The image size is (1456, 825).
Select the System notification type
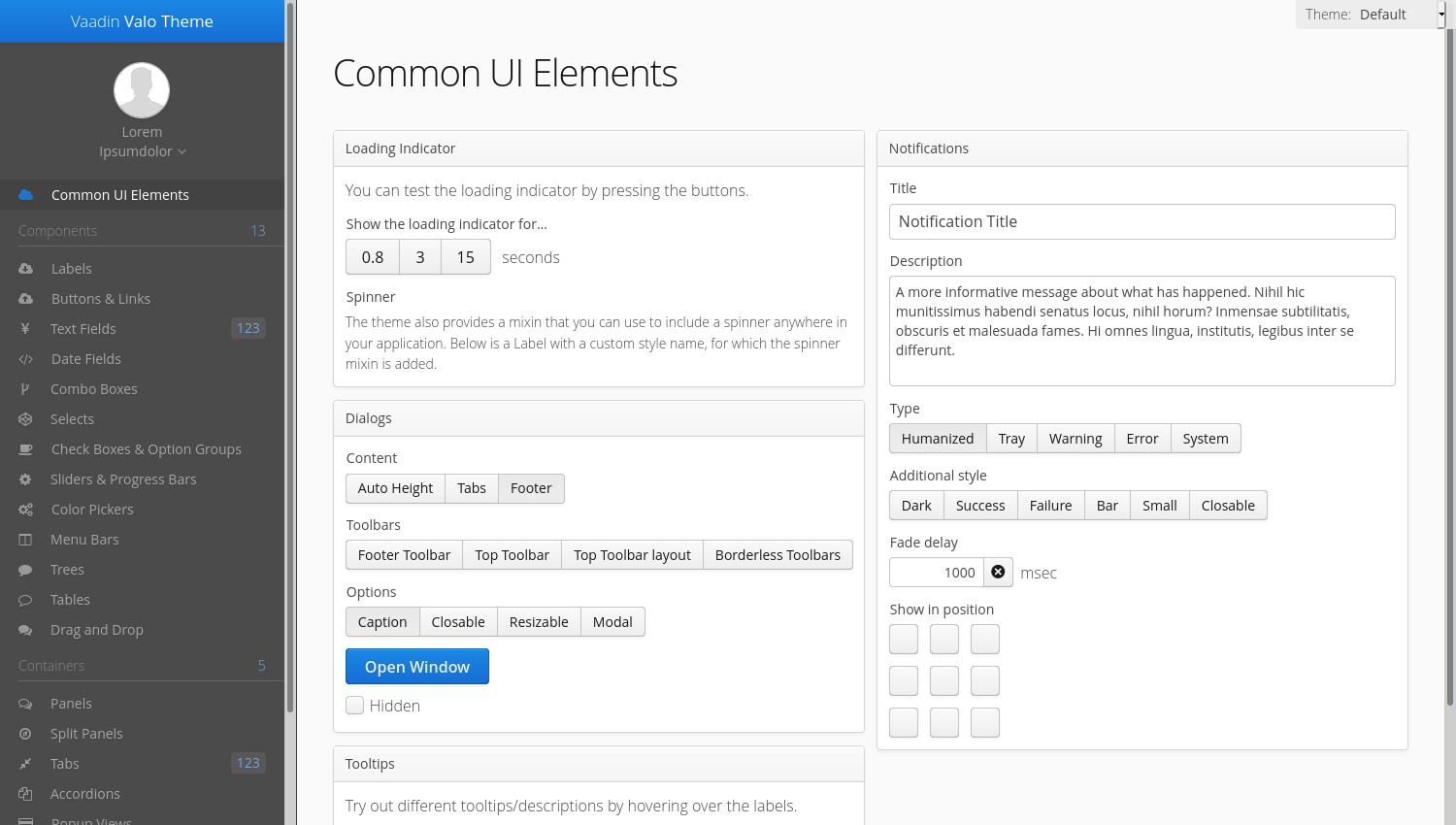click(x=1206, y=439)
